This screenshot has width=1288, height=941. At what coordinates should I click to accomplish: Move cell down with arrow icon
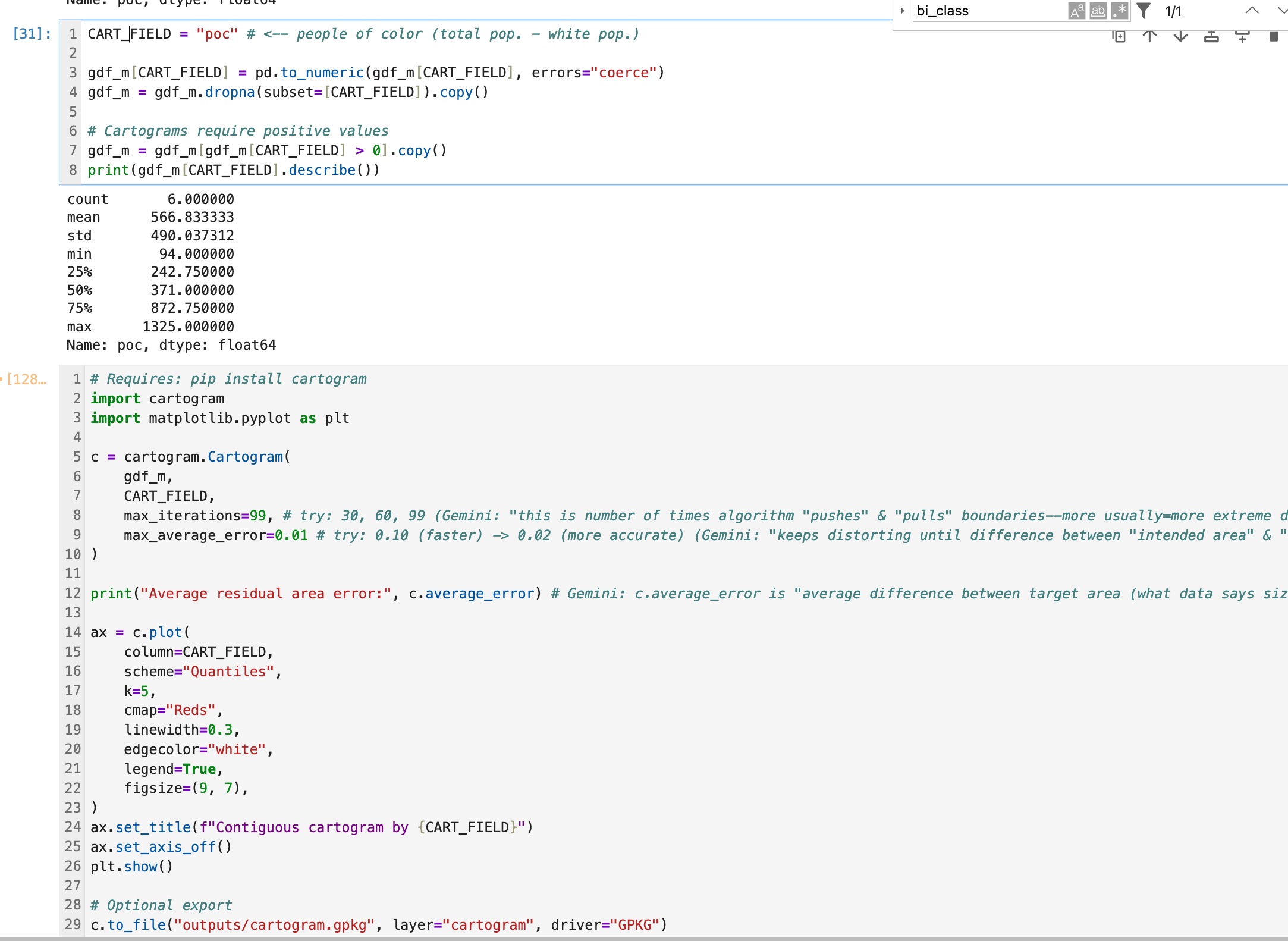(1180, 37)
